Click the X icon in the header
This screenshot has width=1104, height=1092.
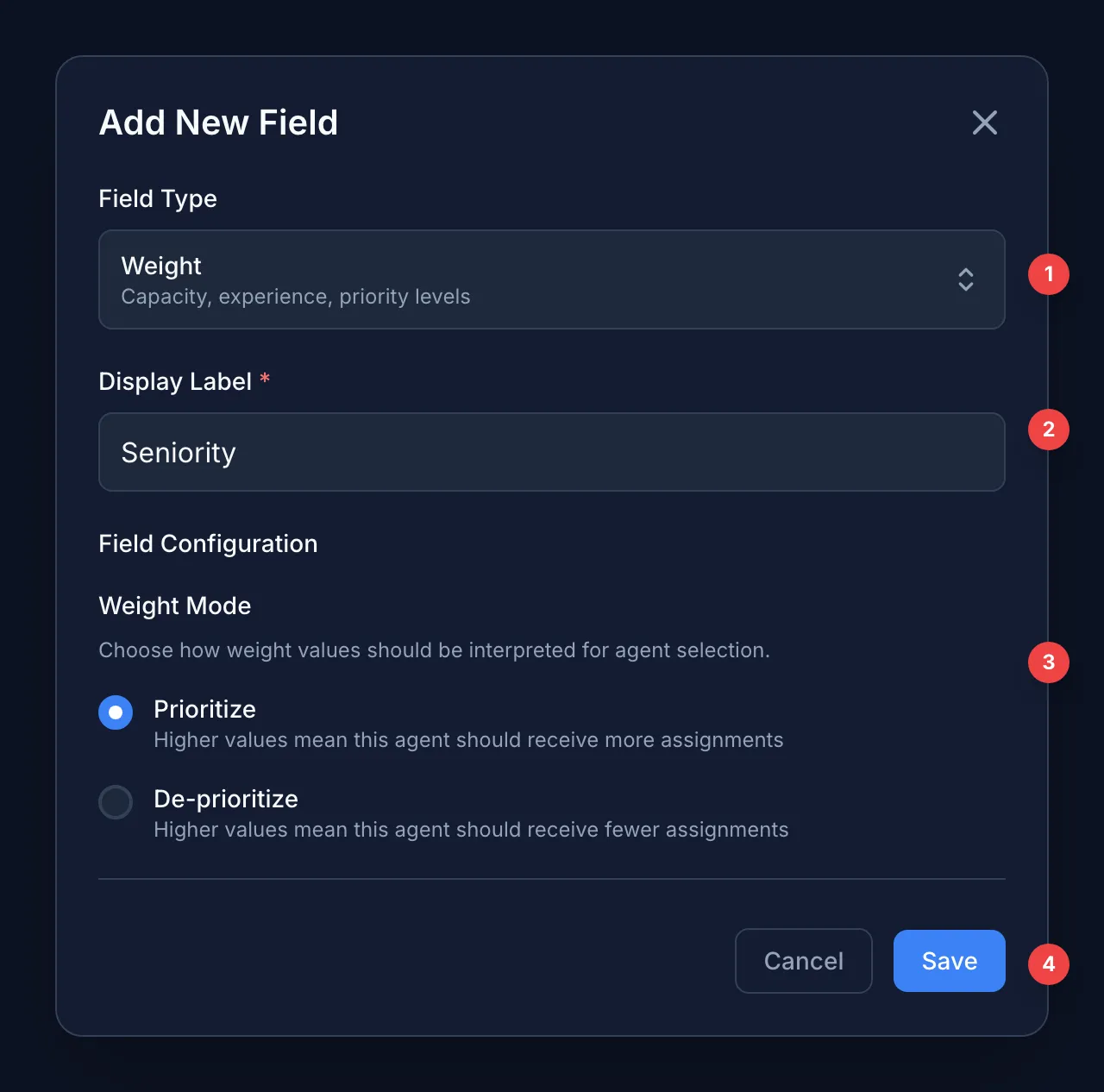tap(984, 122)
